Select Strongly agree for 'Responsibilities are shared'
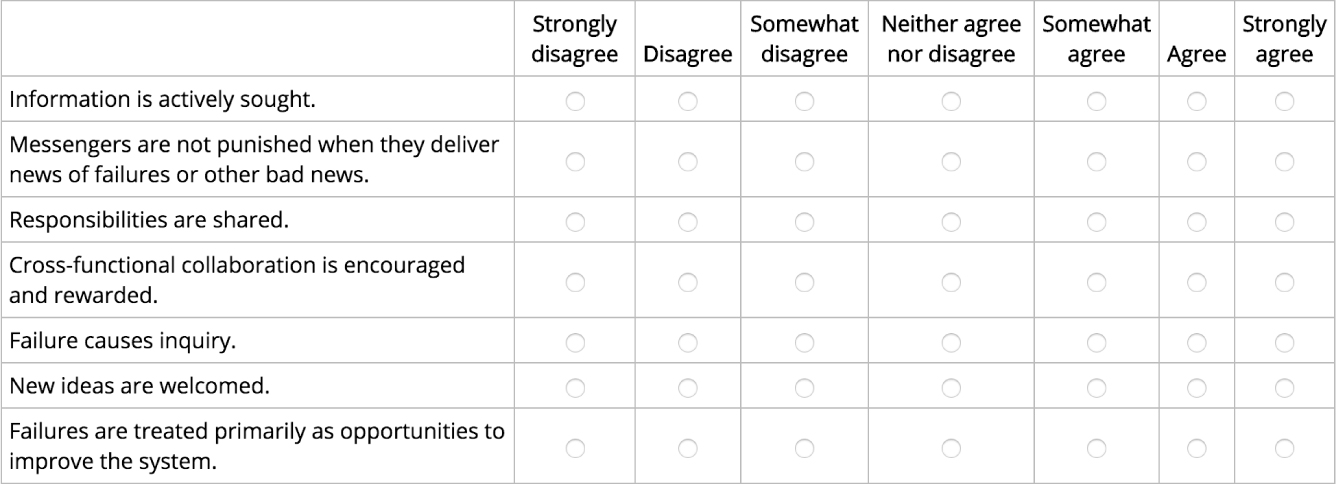The height and width of the screenshot is (484, 1336). (1284, 221)
